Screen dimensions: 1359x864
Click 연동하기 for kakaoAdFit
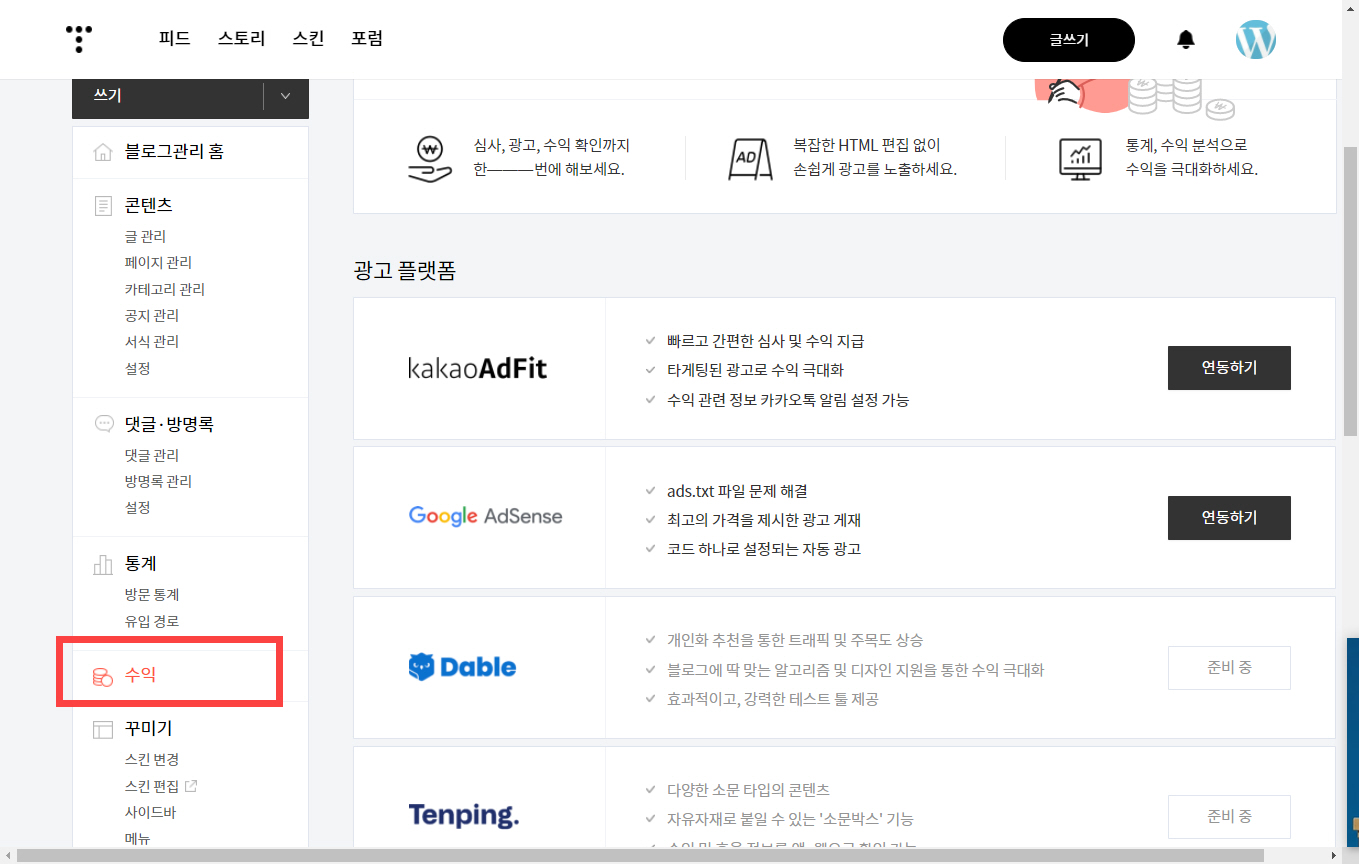1229,368
